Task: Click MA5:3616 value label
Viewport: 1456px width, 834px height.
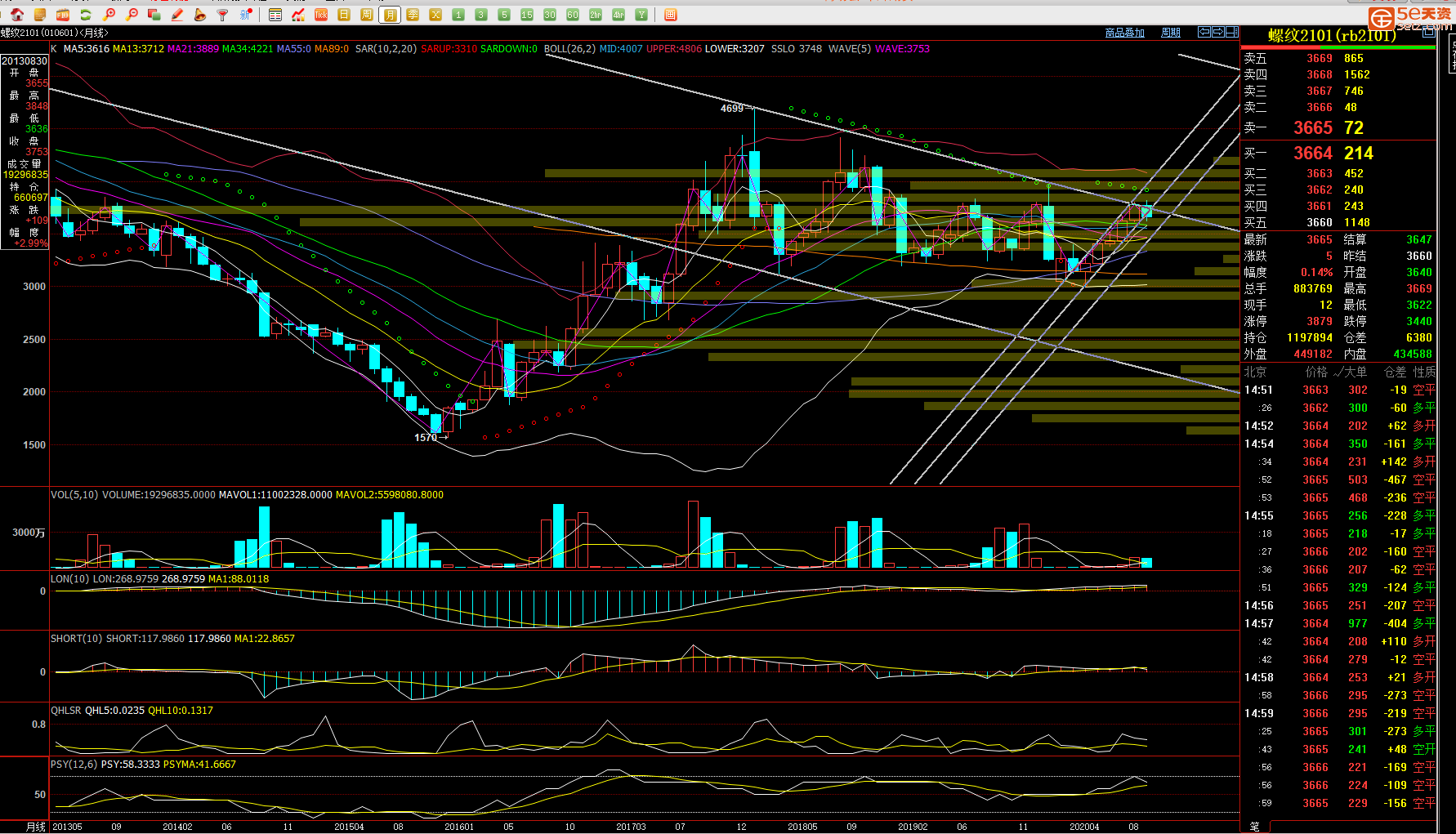Action: [x=87, y=49]
